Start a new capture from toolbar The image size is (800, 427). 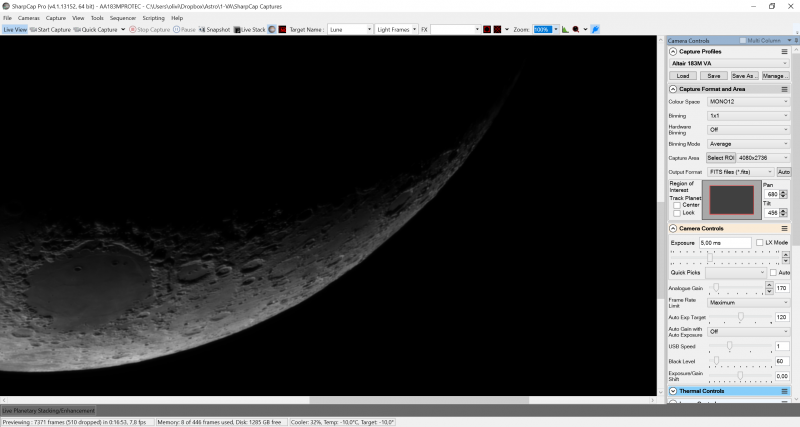51,30
